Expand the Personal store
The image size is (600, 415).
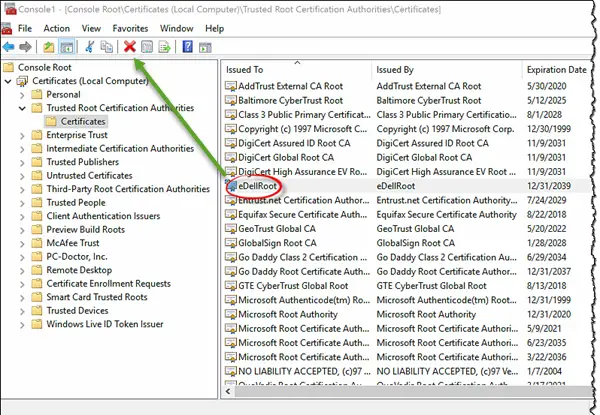pos(22,95)
